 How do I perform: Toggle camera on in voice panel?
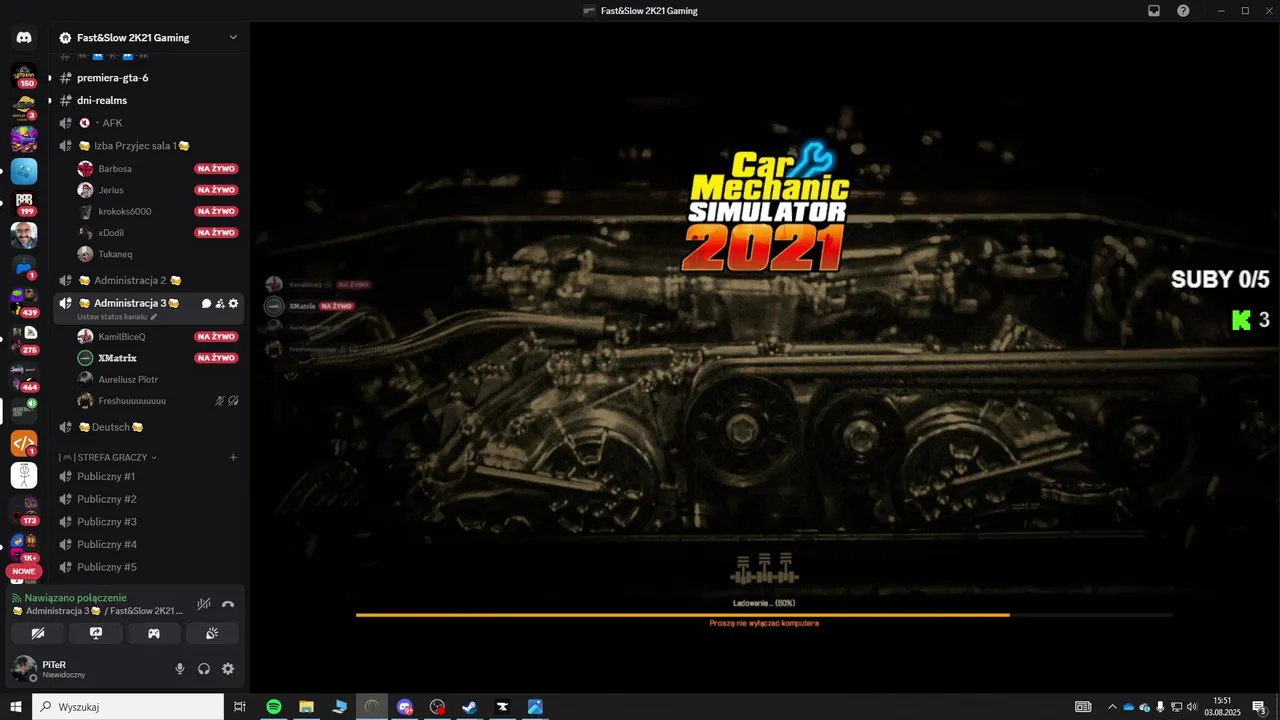pos(38,633)
